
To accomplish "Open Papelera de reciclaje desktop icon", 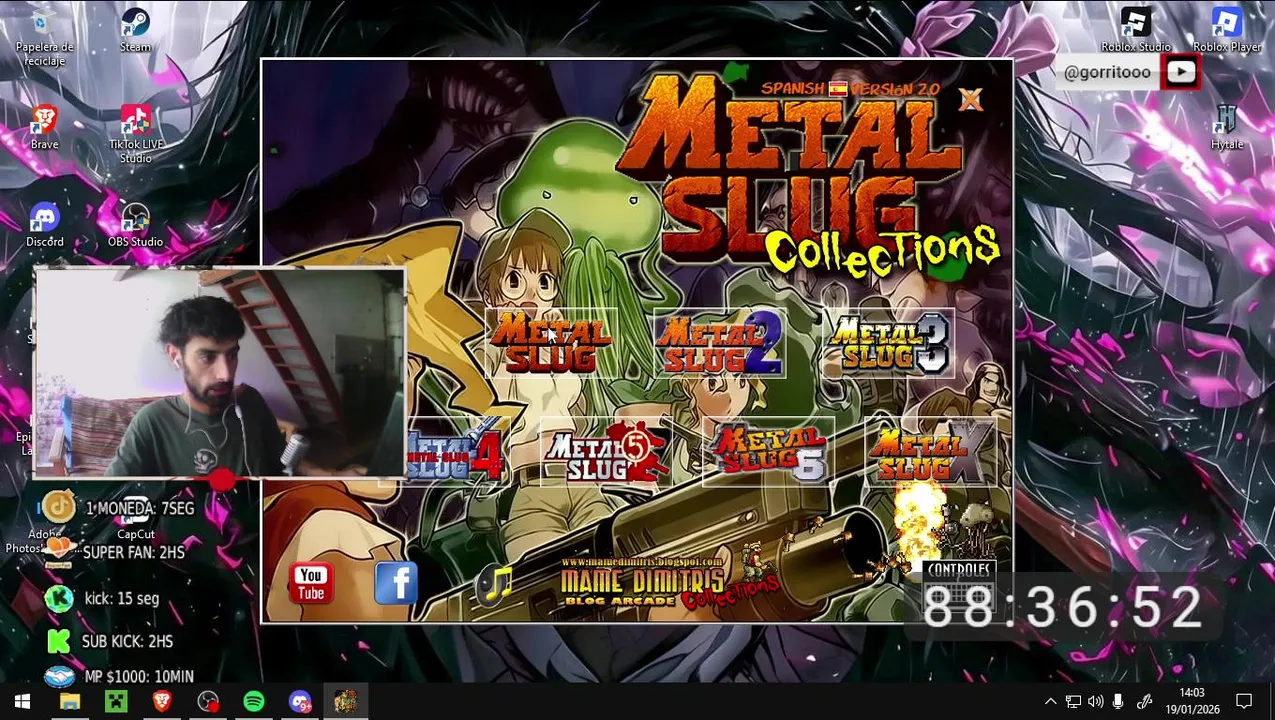I will [x=44, y=37].
